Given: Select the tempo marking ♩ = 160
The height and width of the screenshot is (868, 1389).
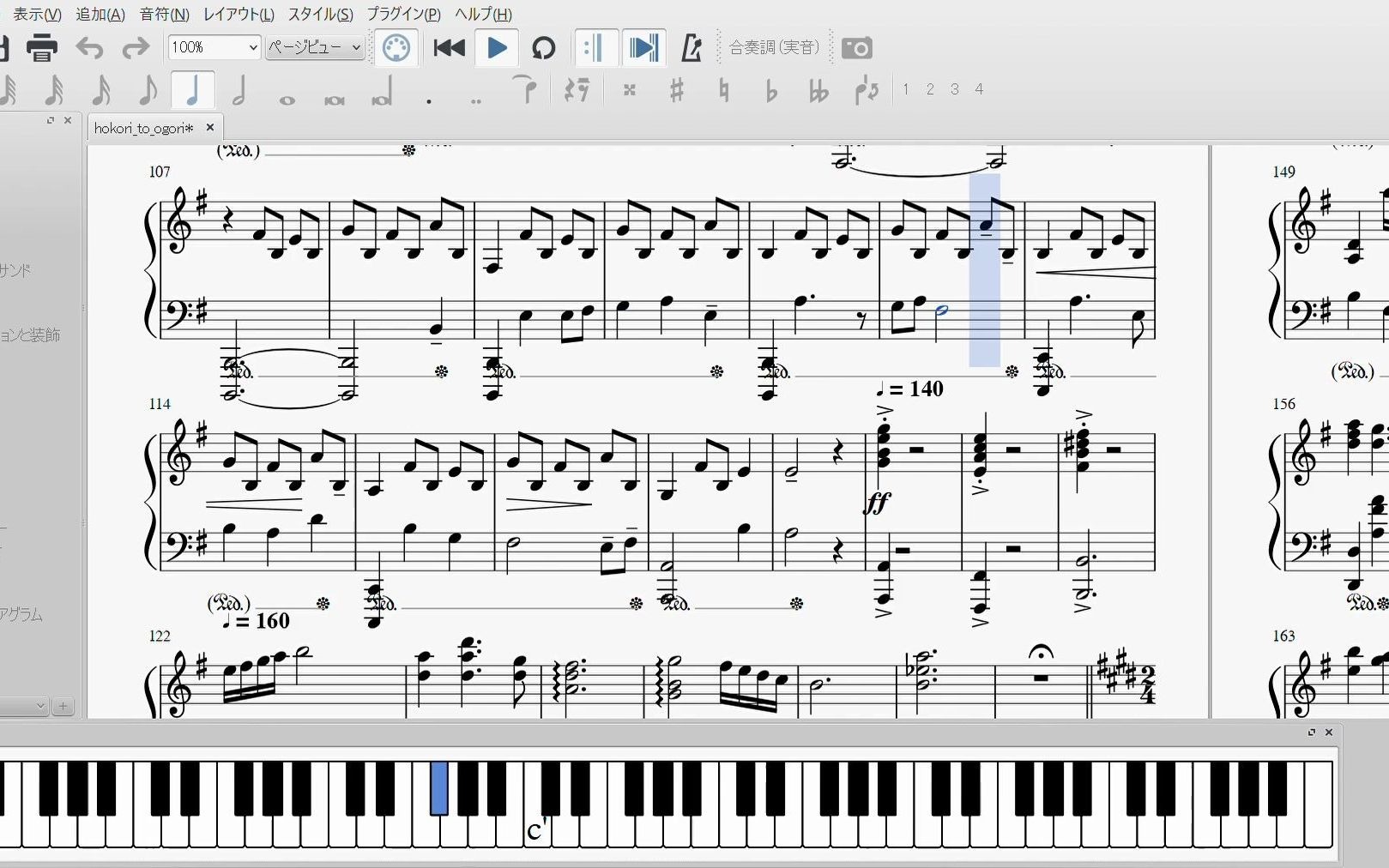Looking at the screenshot, I should pos(256,621).
